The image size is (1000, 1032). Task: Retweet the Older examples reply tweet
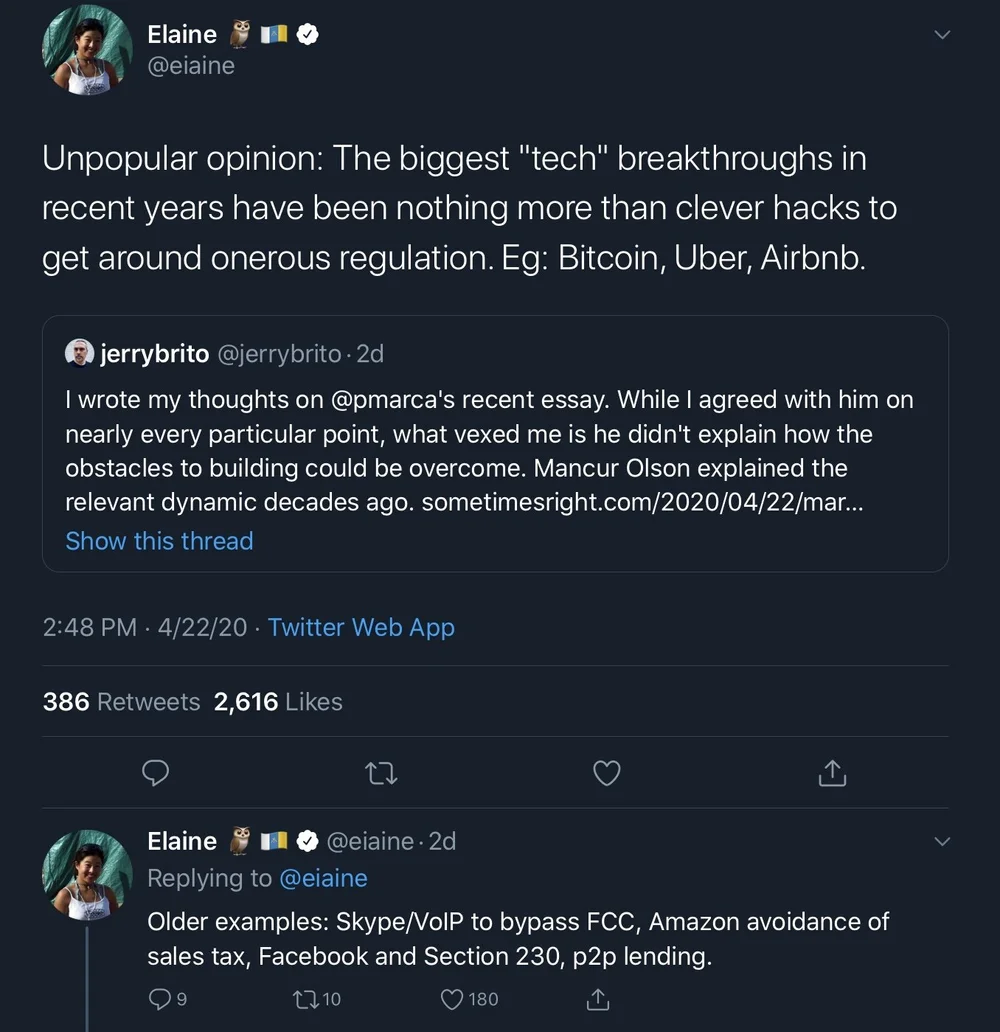point(304,998)
